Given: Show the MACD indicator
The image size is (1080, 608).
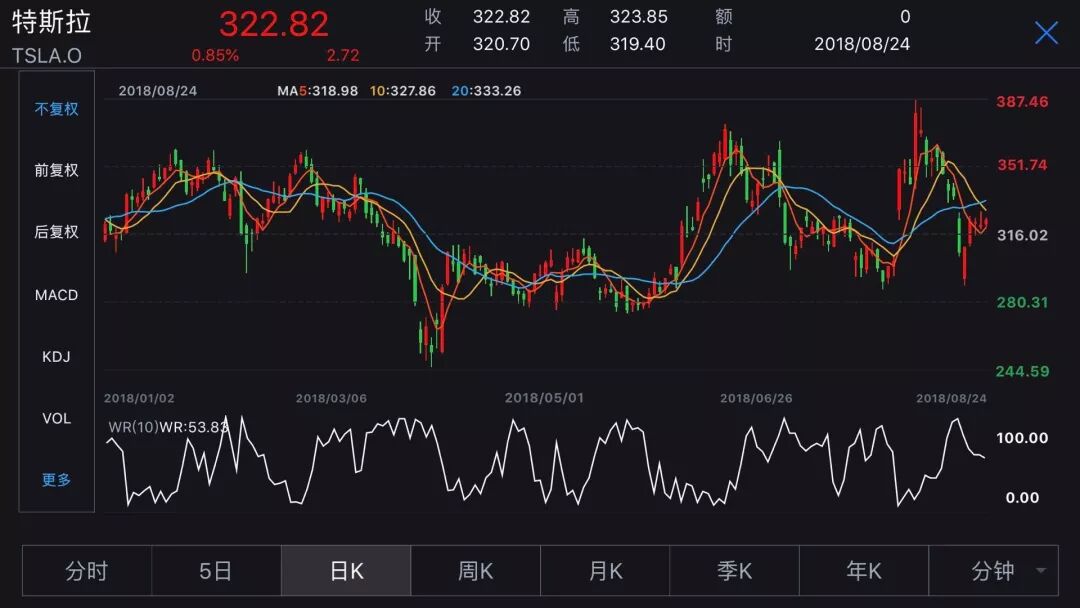Looking at the screenshot, I should (x=56, y=295).
